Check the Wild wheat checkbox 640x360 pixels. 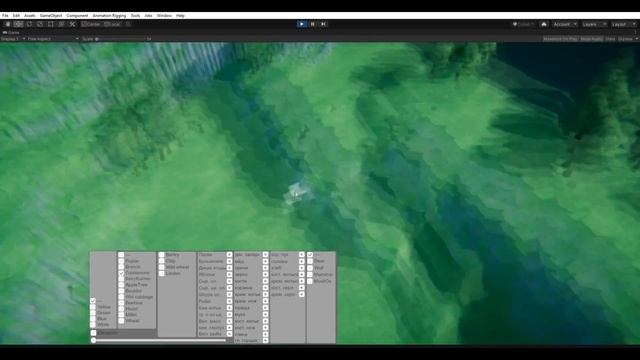(162, 267)
